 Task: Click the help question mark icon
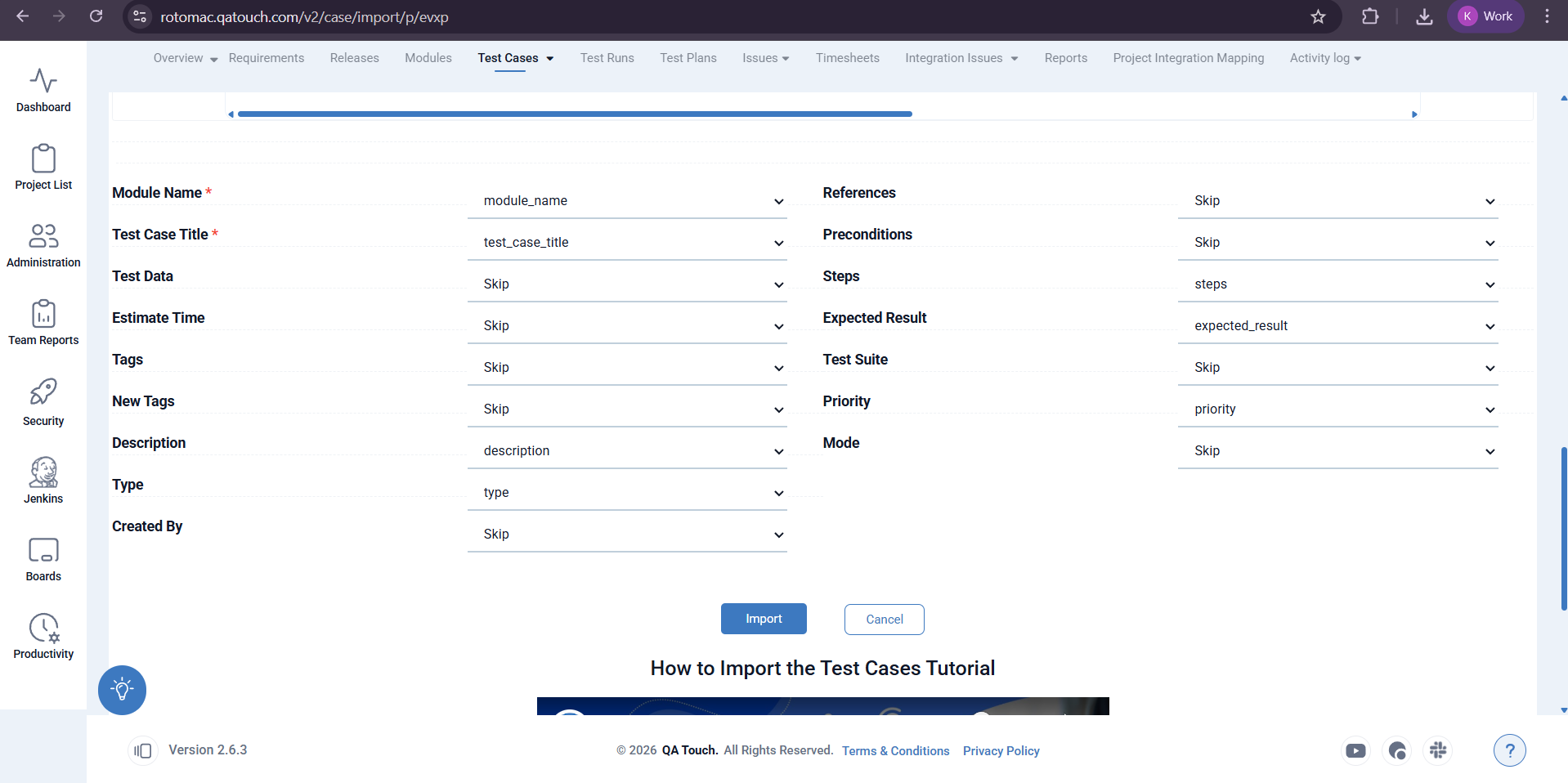[x=1509, y=750]
